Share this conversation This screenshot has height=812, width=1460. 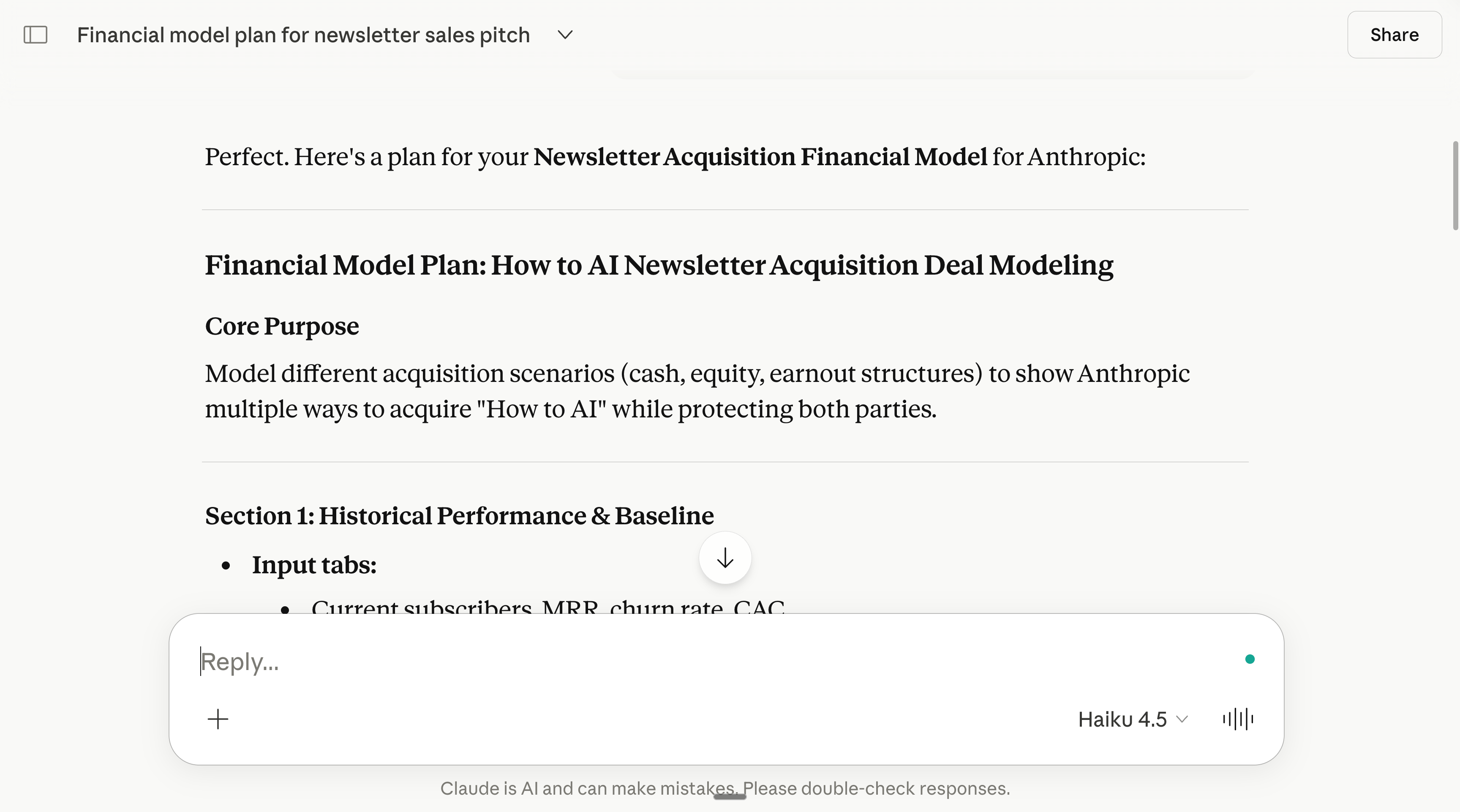tap(1394, 35)
